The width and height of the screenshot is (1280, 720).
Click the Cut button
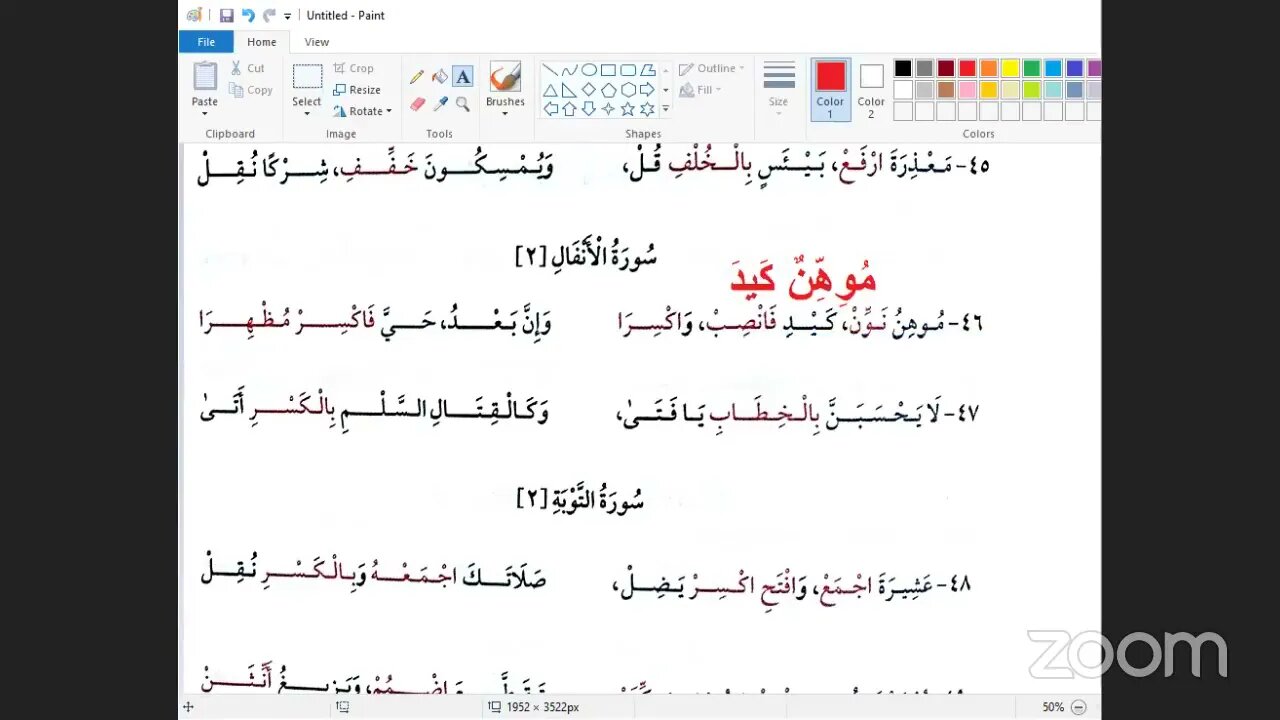(248, 68)
